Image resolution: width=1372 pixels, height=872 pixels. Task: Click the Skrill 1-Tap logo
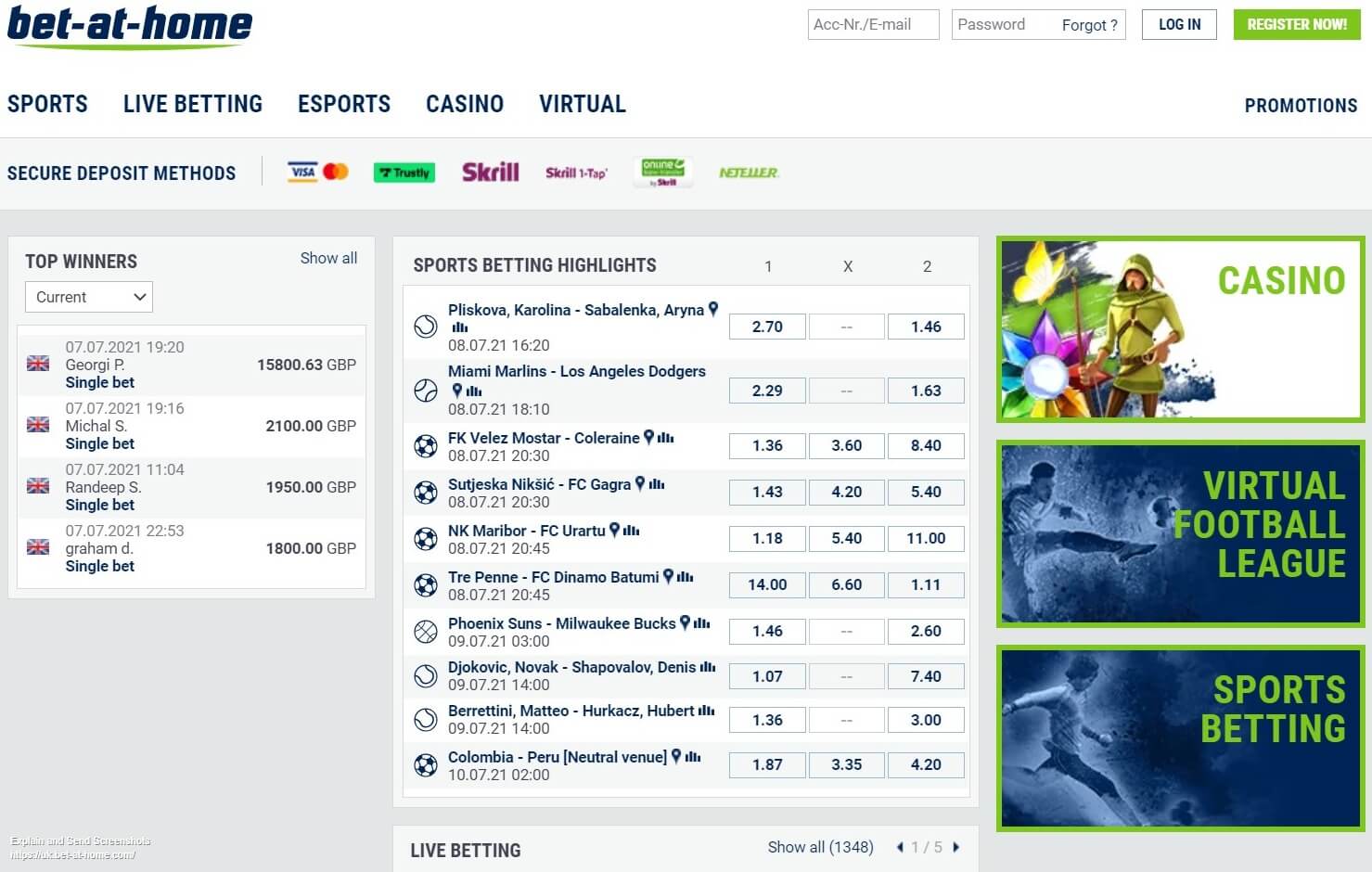coord(576,173)
